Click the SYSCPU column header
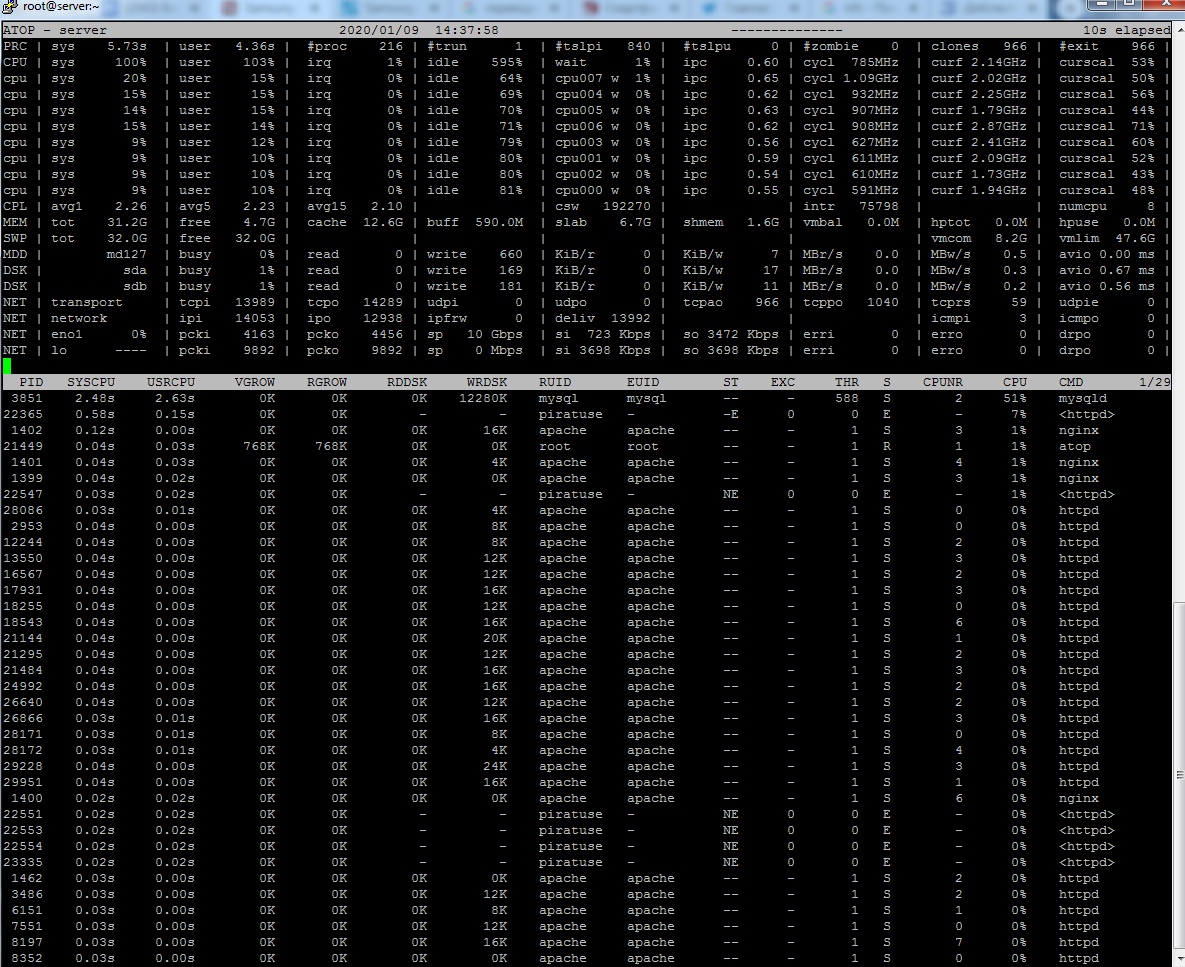The image size is (1185, 967). click(90, 382)
